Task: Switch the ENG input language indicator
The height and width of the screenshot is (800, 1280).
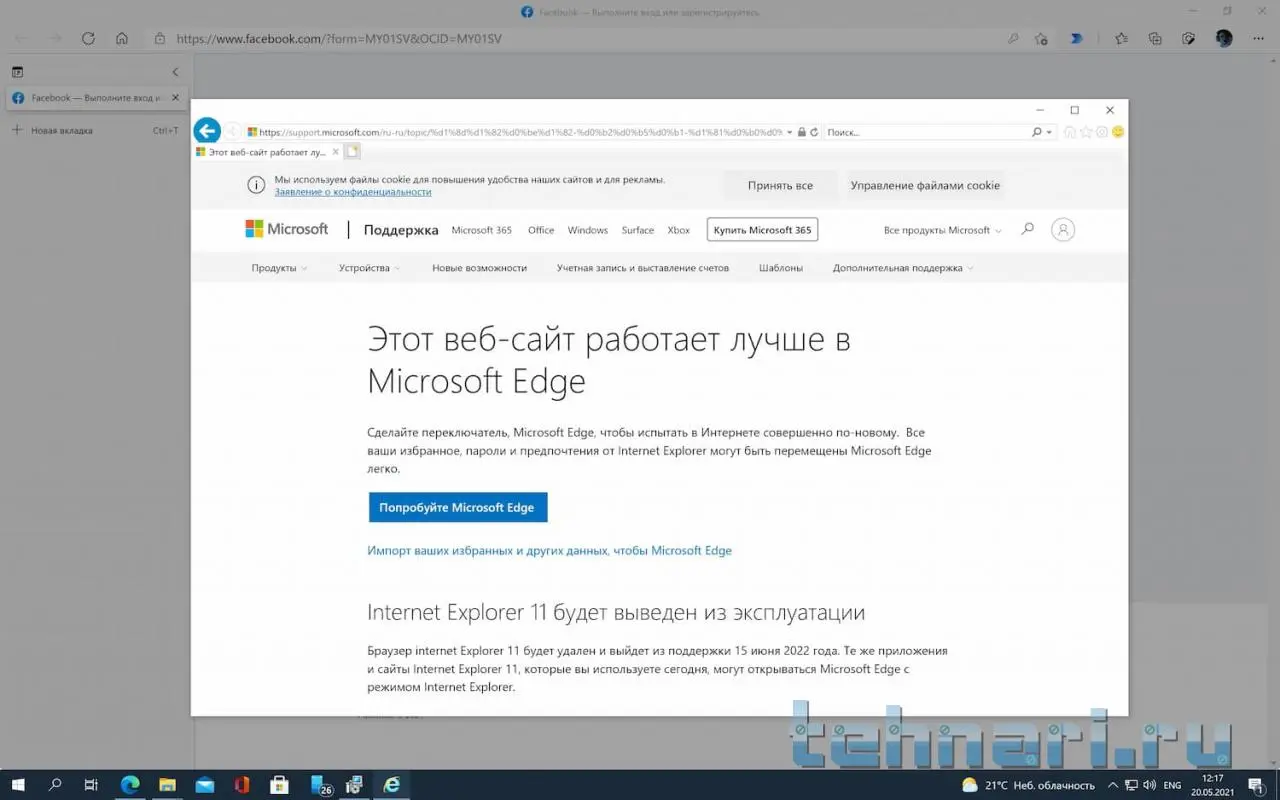Action: point(1172,785)
